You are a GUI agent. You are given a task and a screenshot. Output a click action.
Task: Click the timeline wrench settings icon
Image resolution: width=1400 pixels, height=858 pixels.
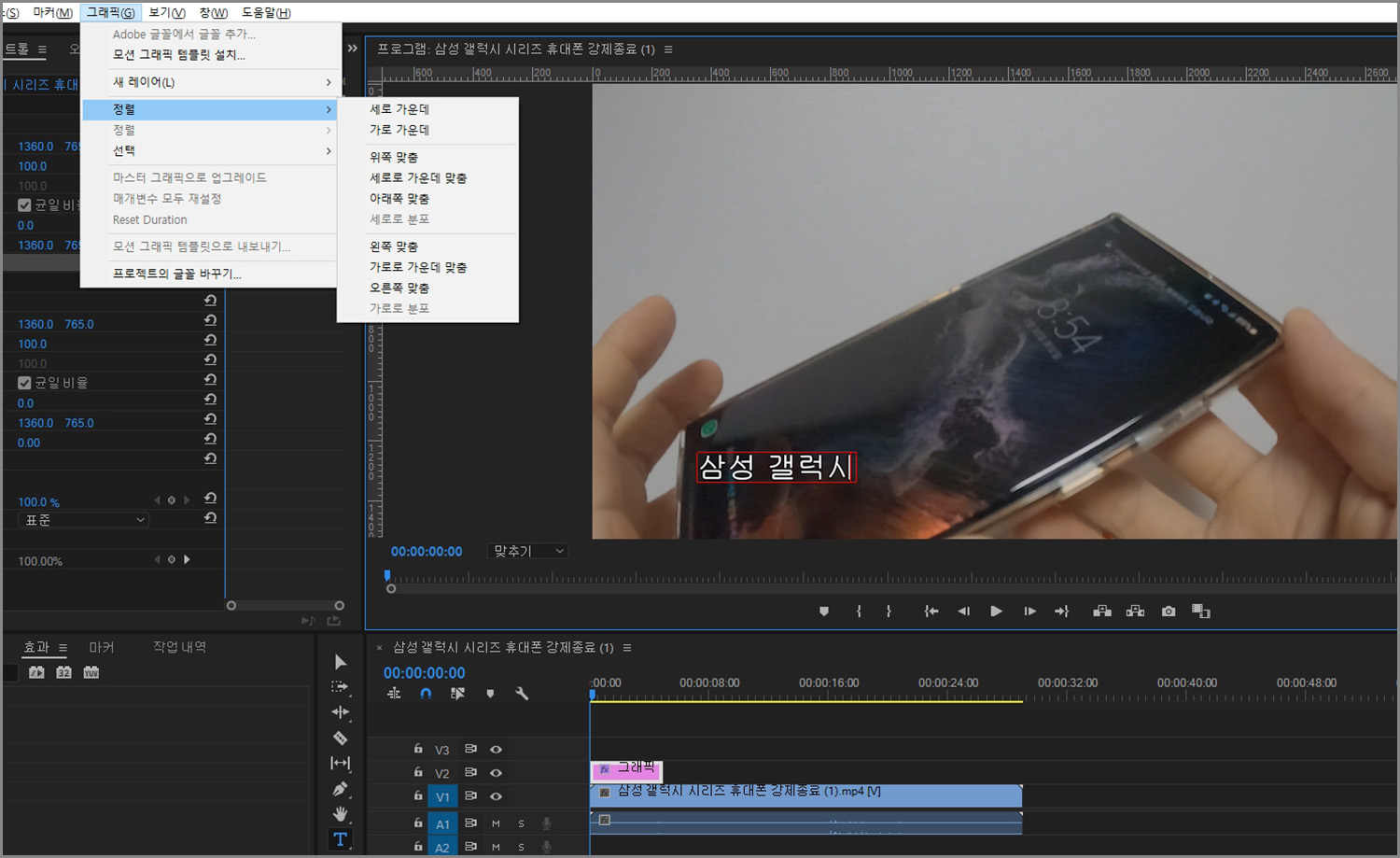[x=522, y=694]
